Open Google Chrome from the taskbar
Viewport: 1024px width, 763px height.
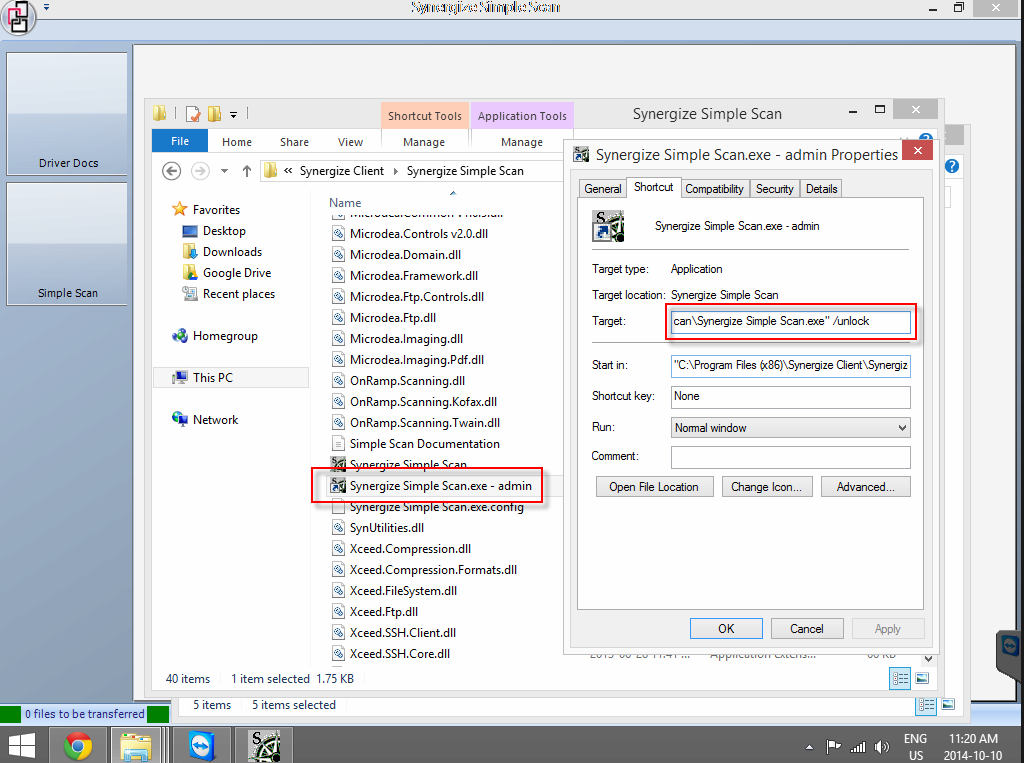[x=78, y=745]
